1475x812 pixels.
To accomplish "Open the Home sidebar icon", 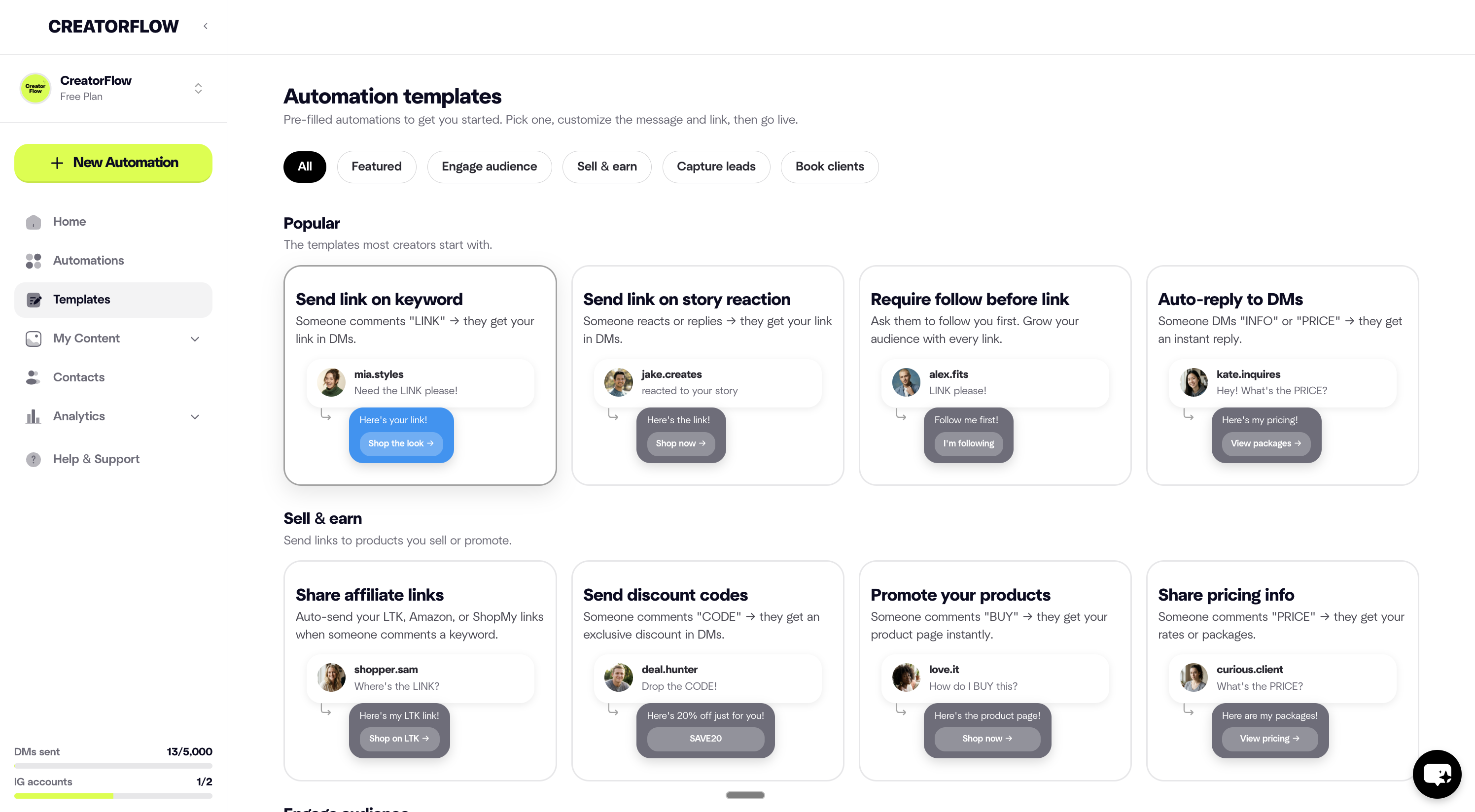I will (x=33, y=221).
